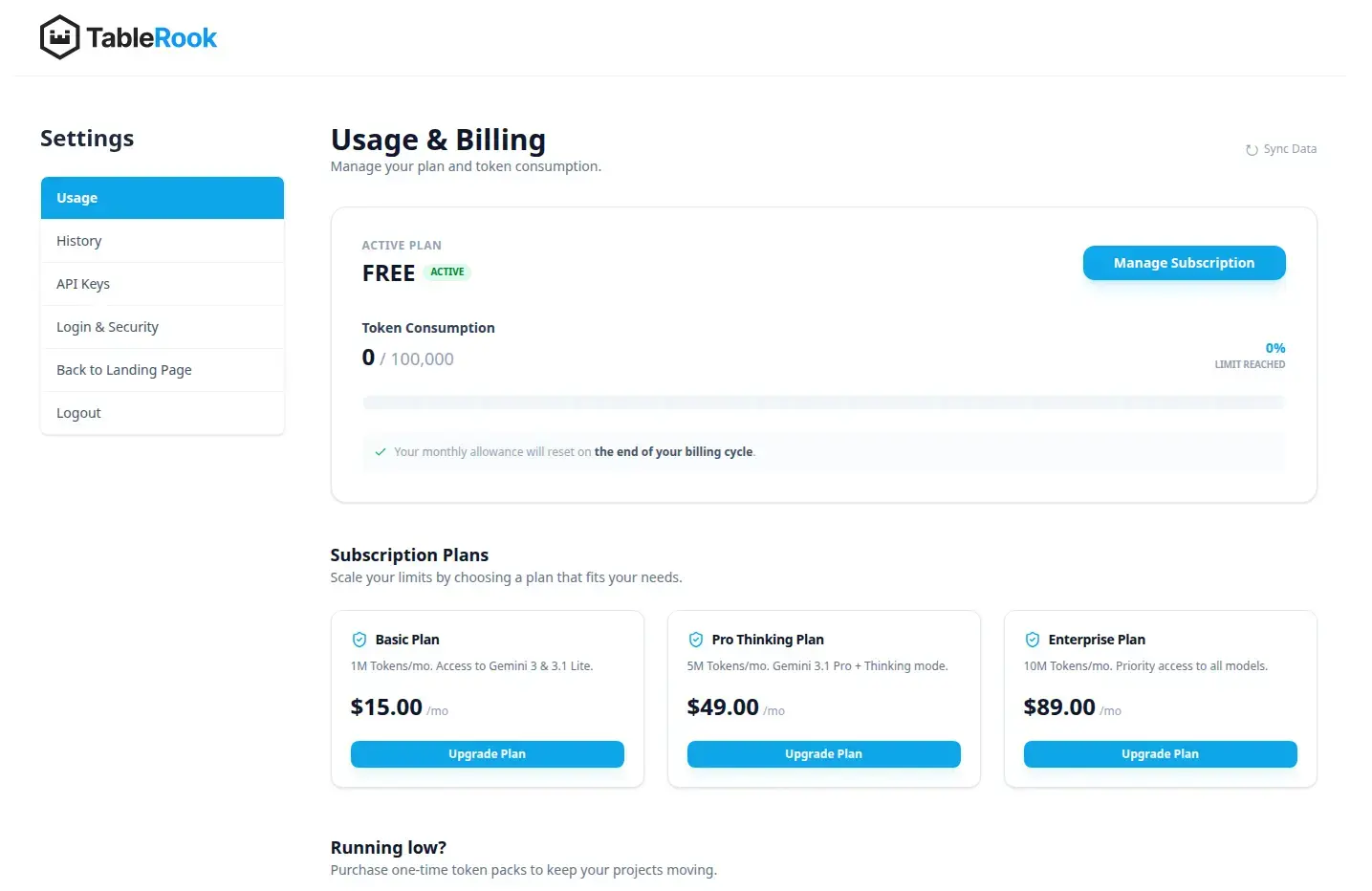Screen dimensions: 1372x891
Task: Upgrade to the Pro Thinking Plan
Action: pos(823,753)
